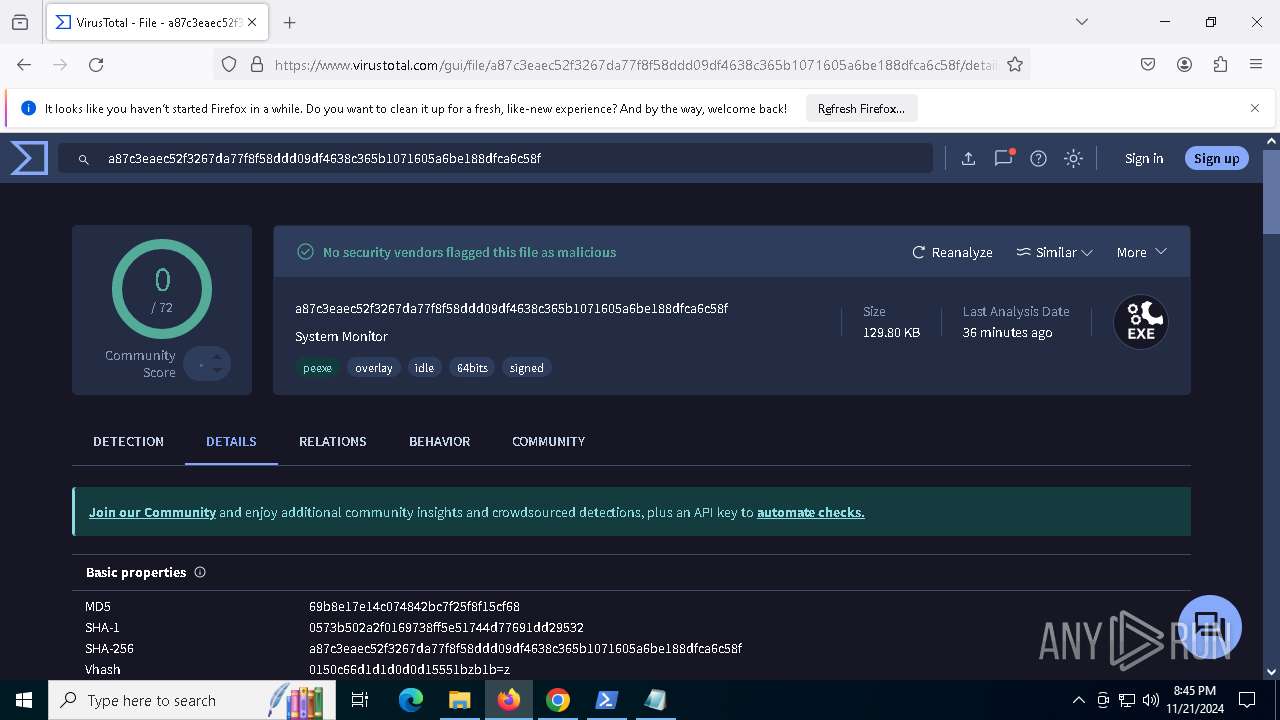Click the Reanalyze button

[x=952, y=252]
